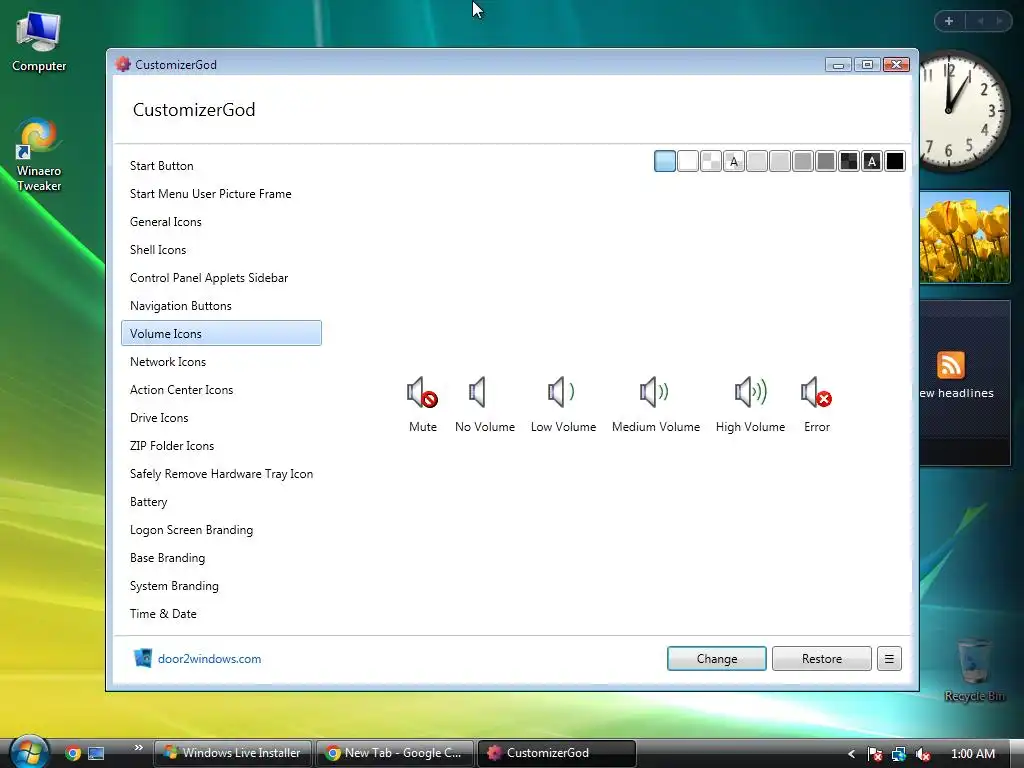Select Control Panel Applets Sidebar
Image resolution: width=1024 pixels, height=768 pixels.
click(221, 278)
